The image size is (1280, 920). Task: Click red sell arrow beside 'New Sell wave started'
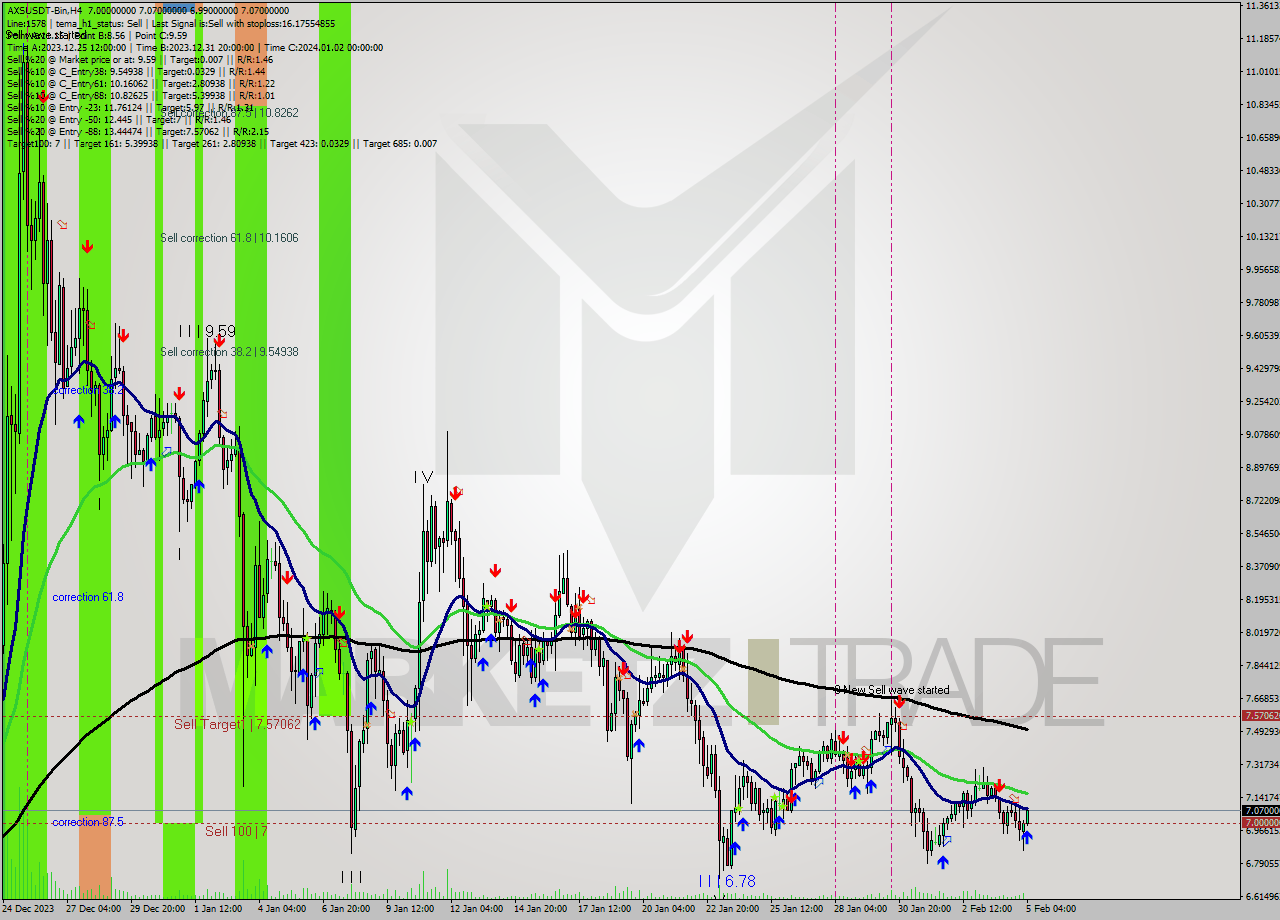point(899,703)
